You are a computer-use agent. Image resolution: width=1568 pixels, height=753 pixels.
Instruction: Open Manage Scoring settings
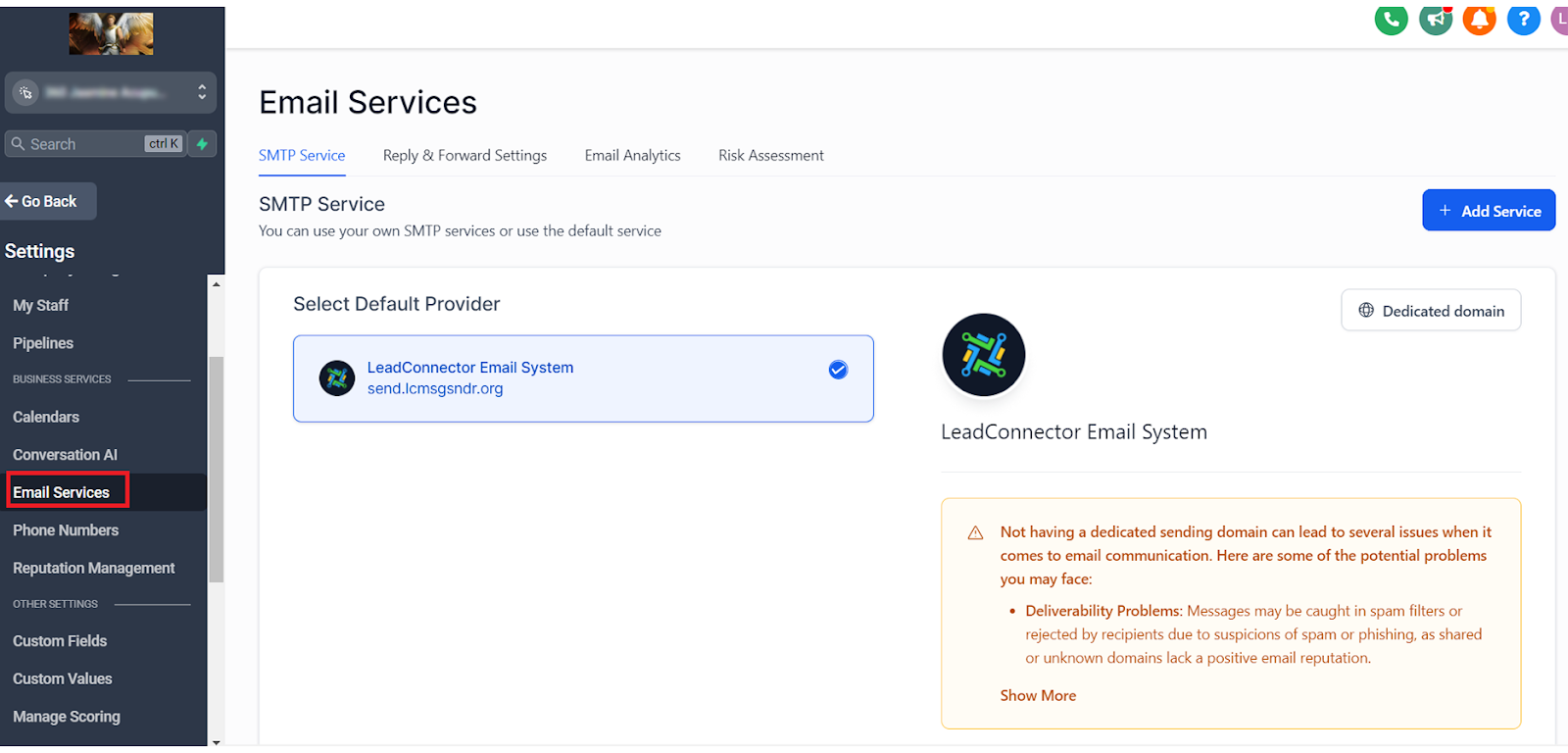click(67, 717)
